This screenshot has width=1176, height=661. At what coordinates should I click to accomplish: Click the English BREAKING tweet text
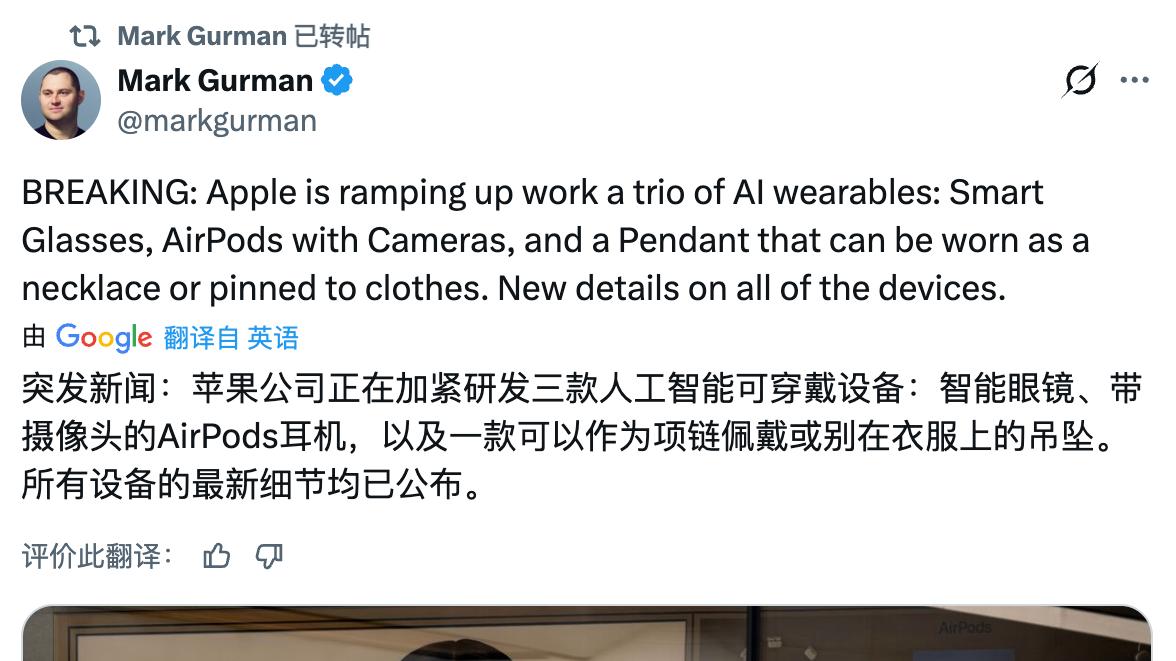[555, 240]
